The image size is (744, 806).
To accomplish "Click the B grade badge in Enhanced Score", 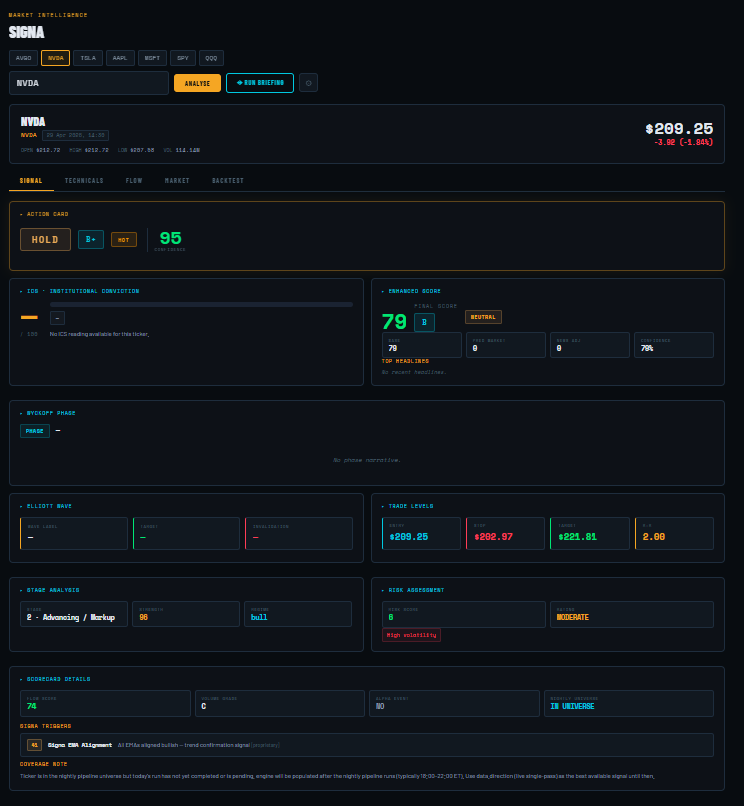I will [424, 322].
